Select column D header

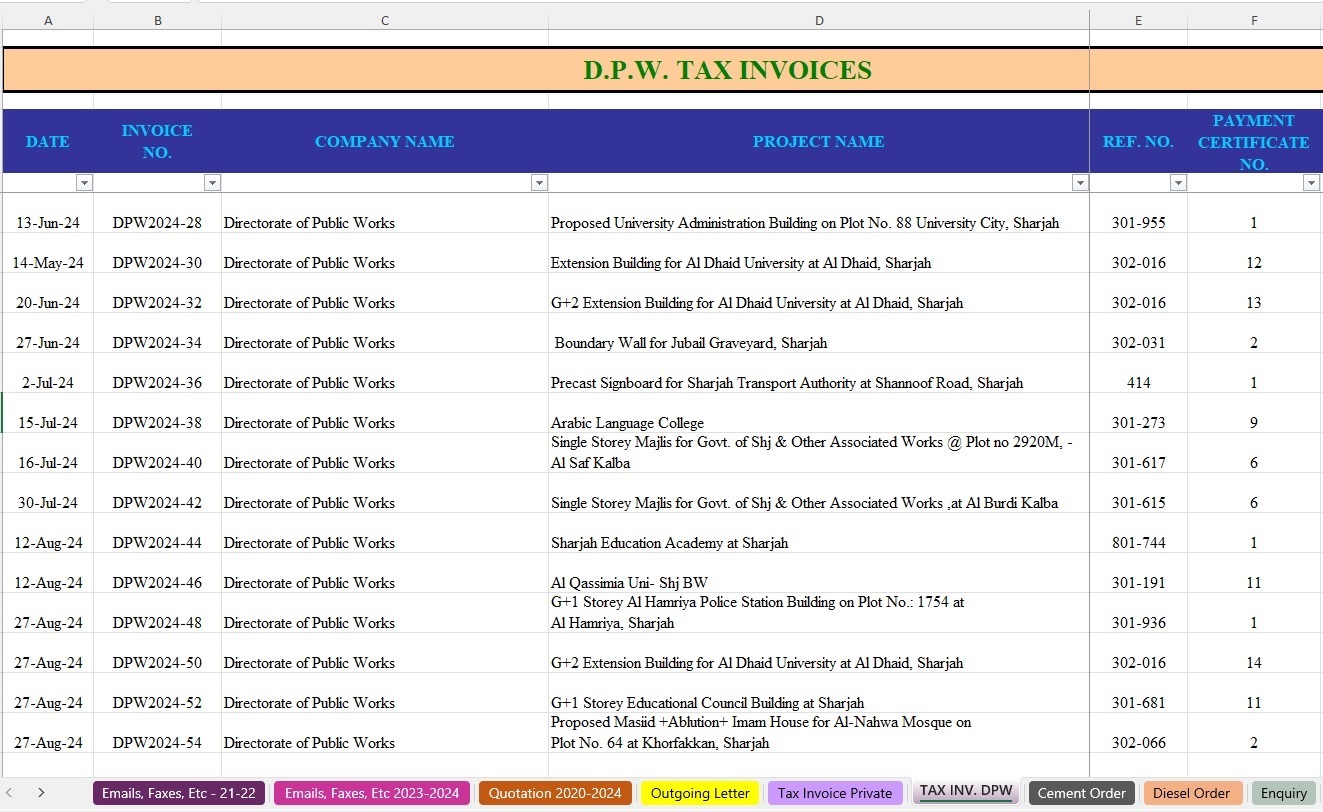(819, 21)
